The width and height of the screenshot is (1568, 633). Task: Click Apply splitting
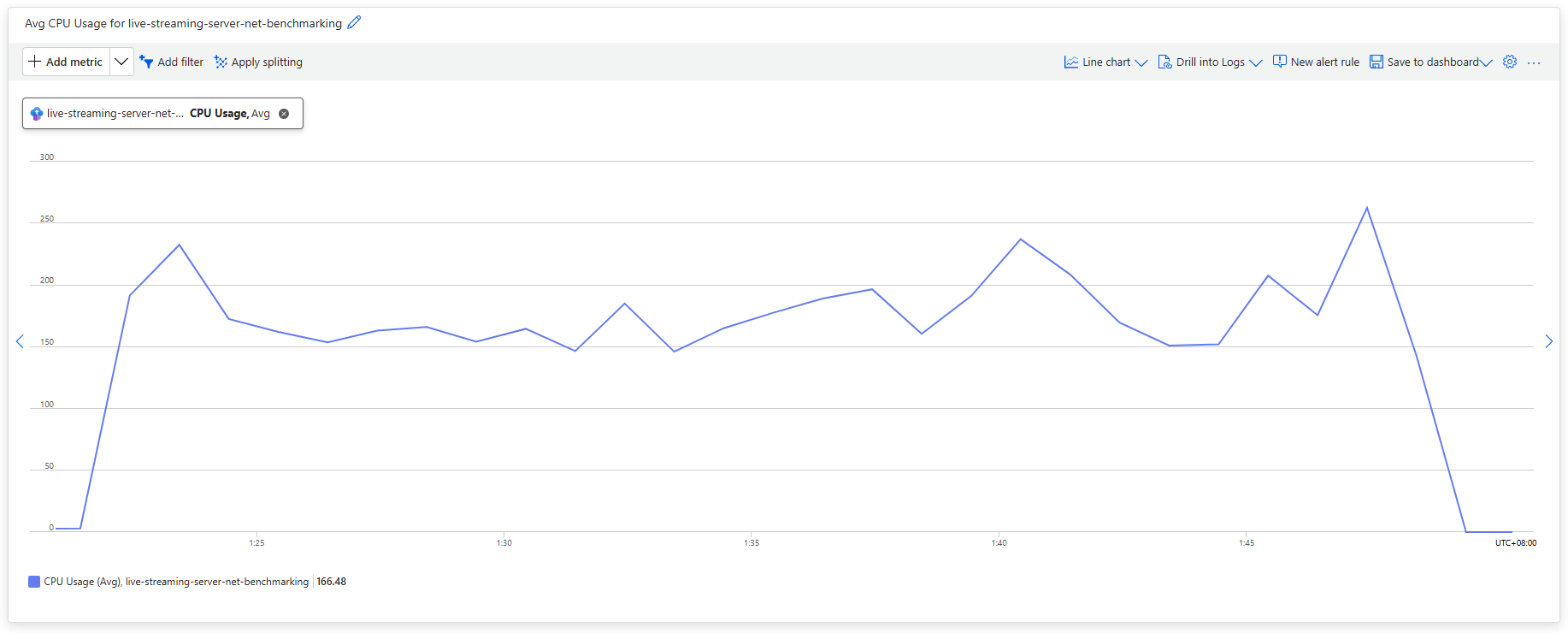[258, 62]
